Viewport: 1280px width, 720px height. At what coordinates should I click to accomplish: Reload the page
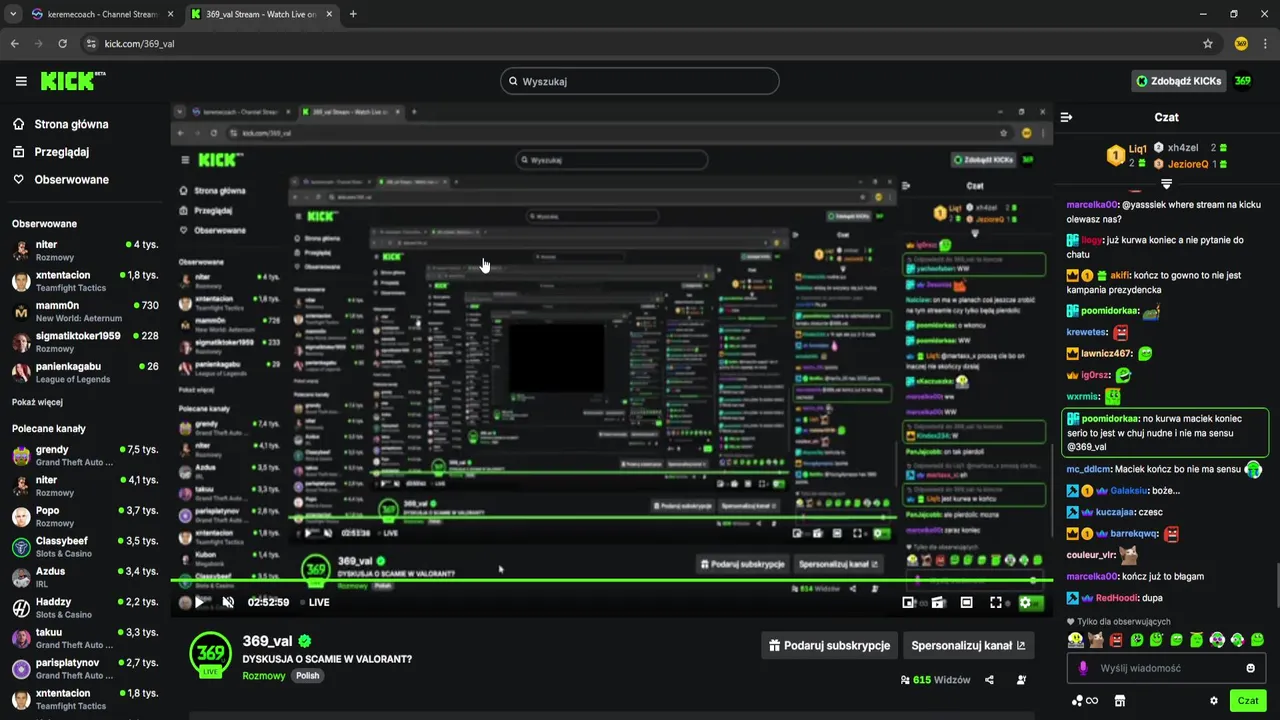[x=63, y=44]
